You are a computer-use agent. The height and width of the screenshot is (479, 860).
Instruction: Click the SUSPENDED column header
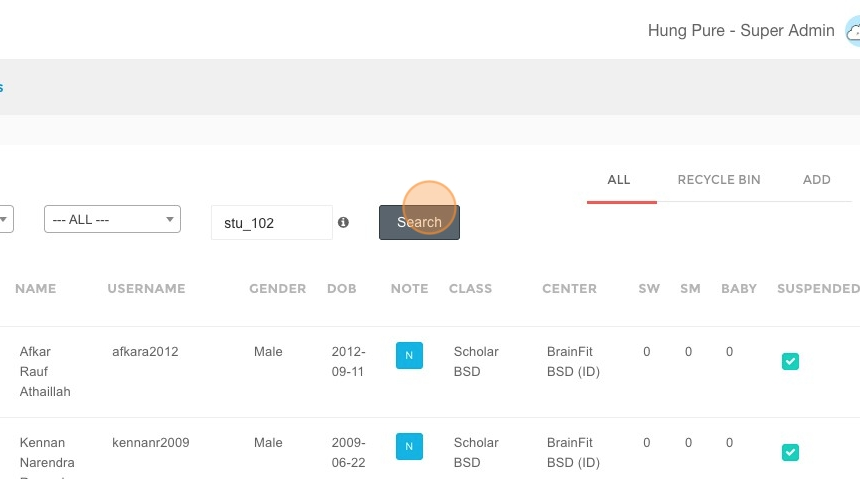818,289
